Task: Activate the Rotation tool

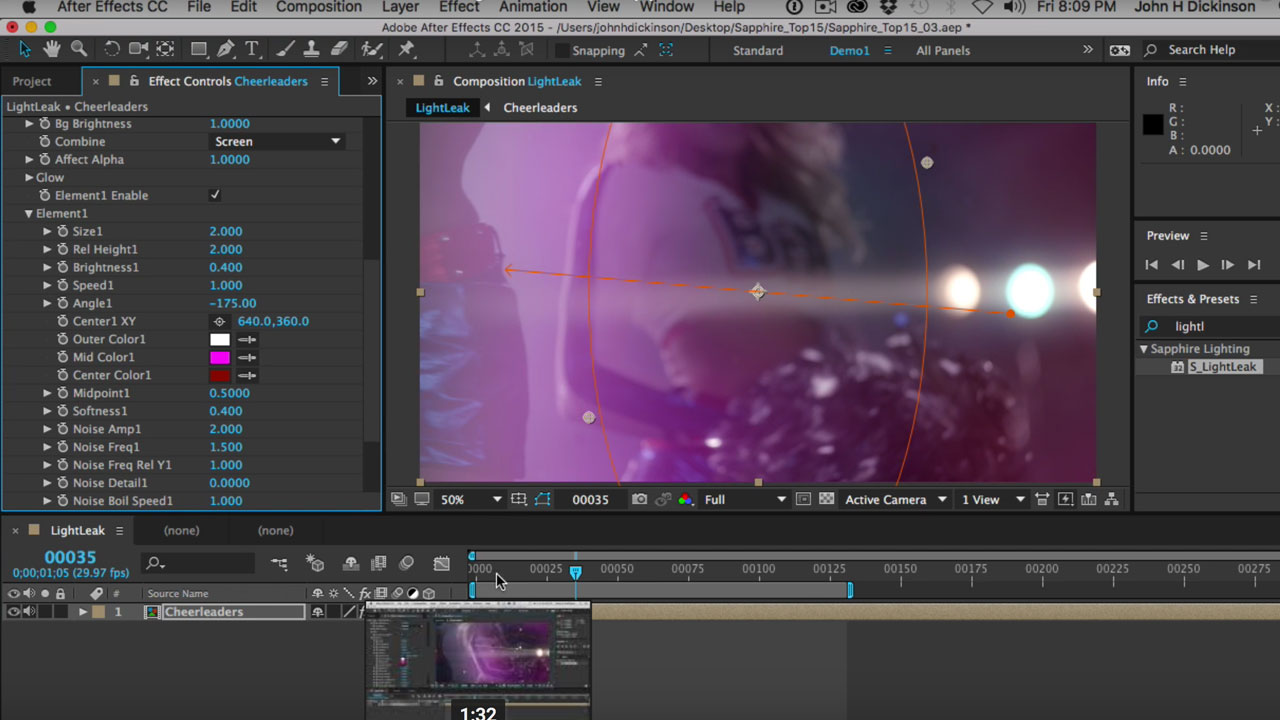Action: coord(112,49)
